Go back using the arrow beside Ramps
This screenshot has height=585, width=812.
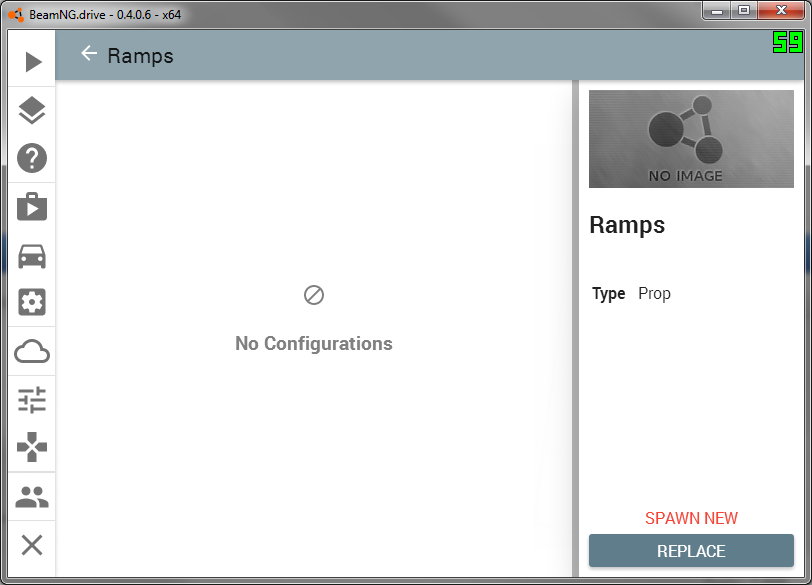pyautogui.click(x=89, y=53)
